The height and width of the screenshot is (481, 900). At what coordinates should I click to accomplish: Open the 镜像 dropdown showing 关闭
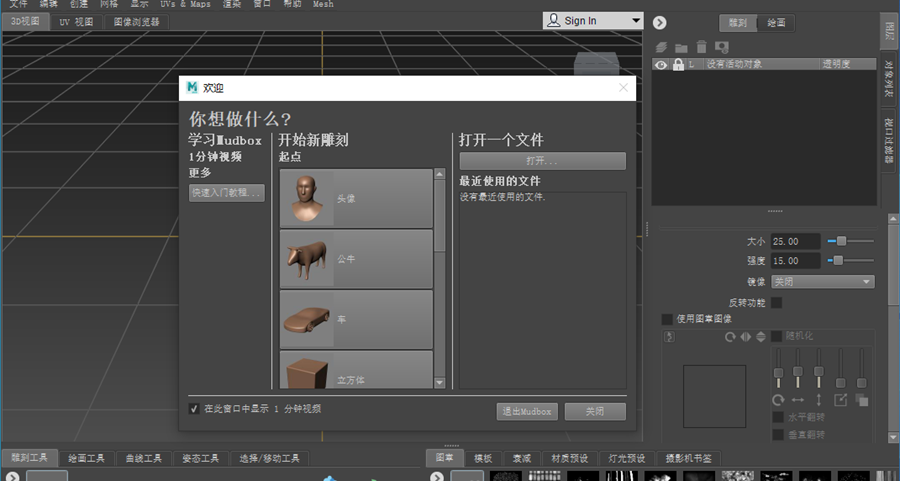(x=823, y=282)
